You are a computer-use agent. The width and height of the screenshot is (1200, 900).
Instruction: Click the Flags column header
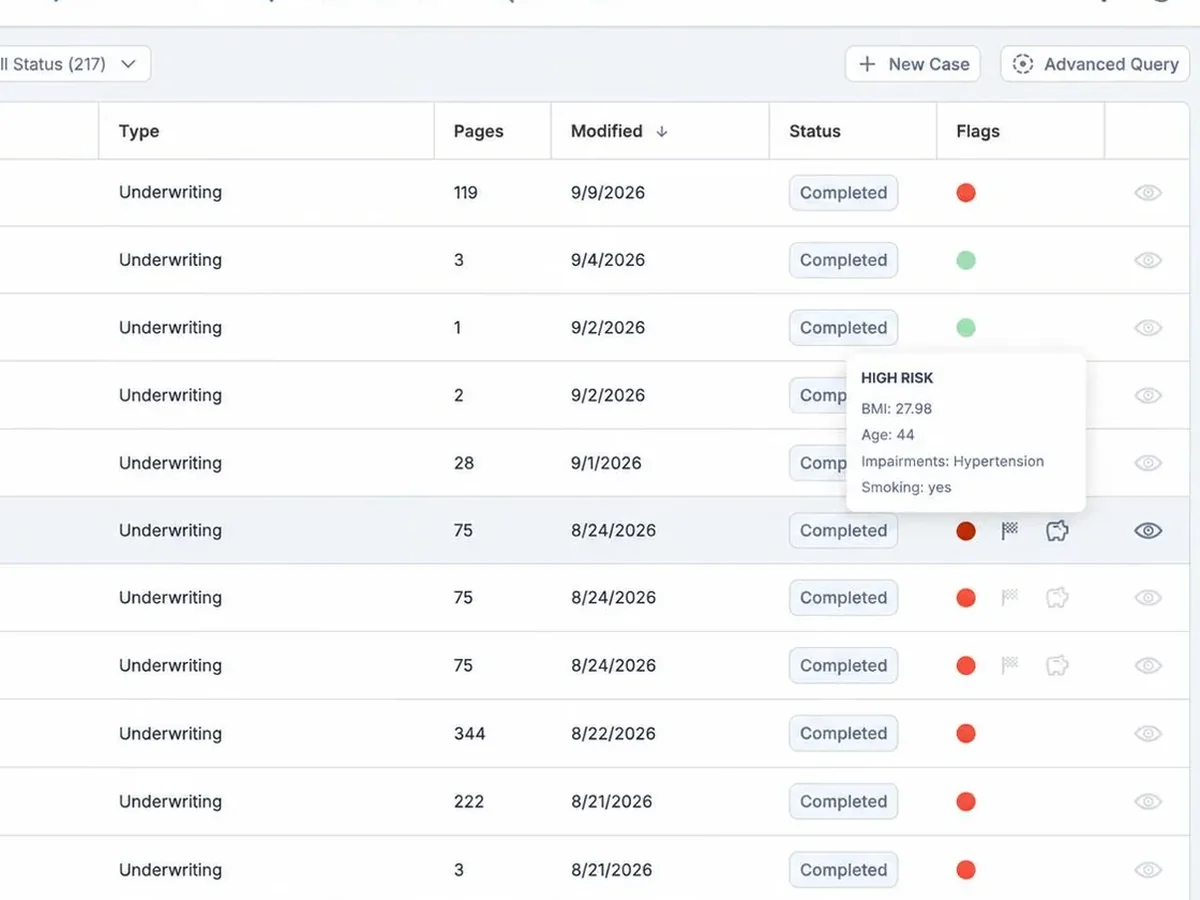(x=977, y=131)
